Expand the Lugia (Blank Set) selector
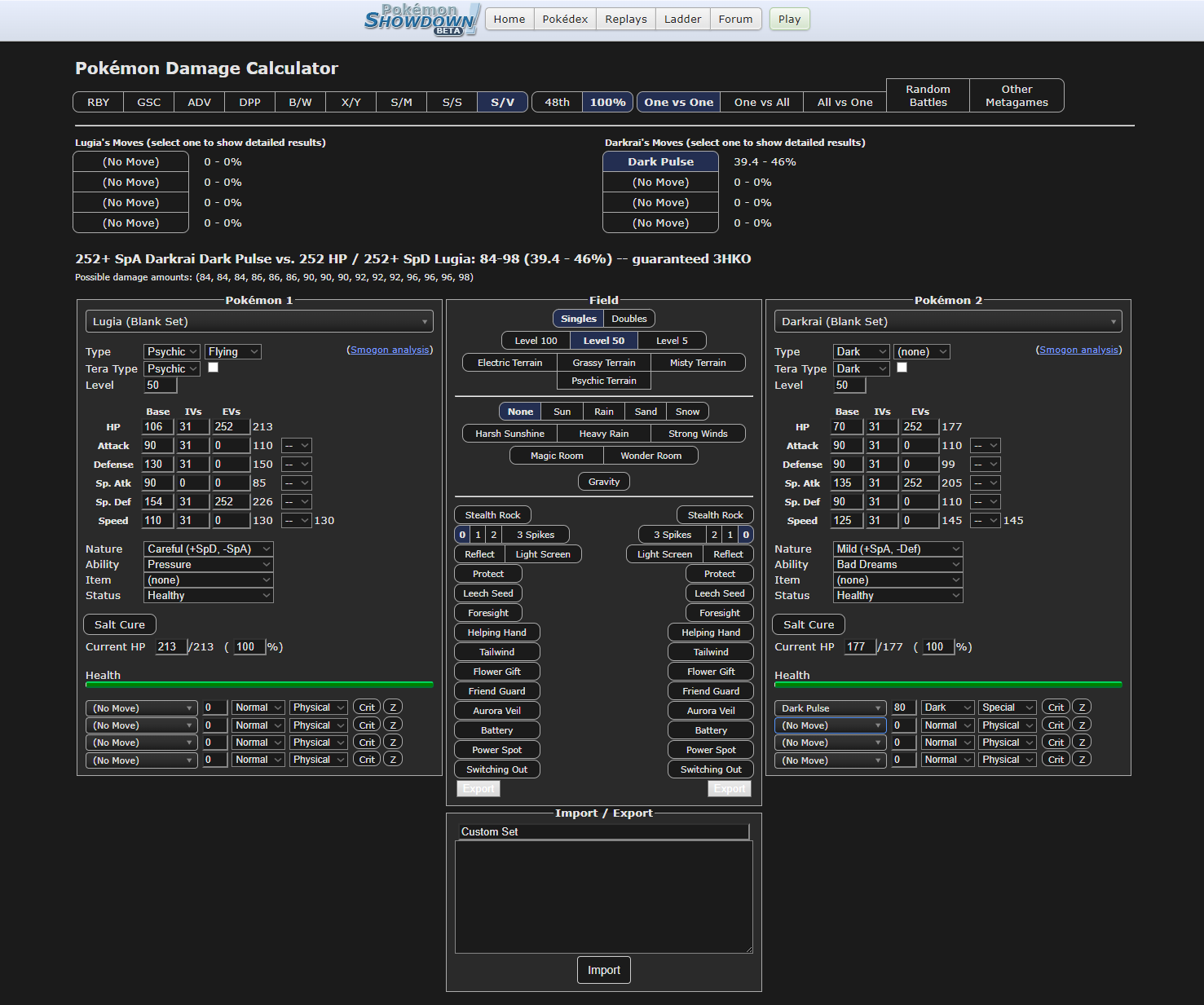This screenshot has height=1005, width=1204. (259, 322)
